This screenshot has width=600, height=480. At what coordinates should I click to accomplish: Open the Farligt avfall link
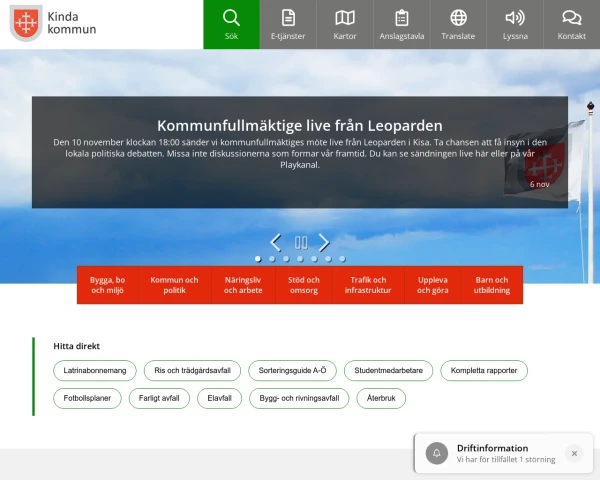(159, 398)
